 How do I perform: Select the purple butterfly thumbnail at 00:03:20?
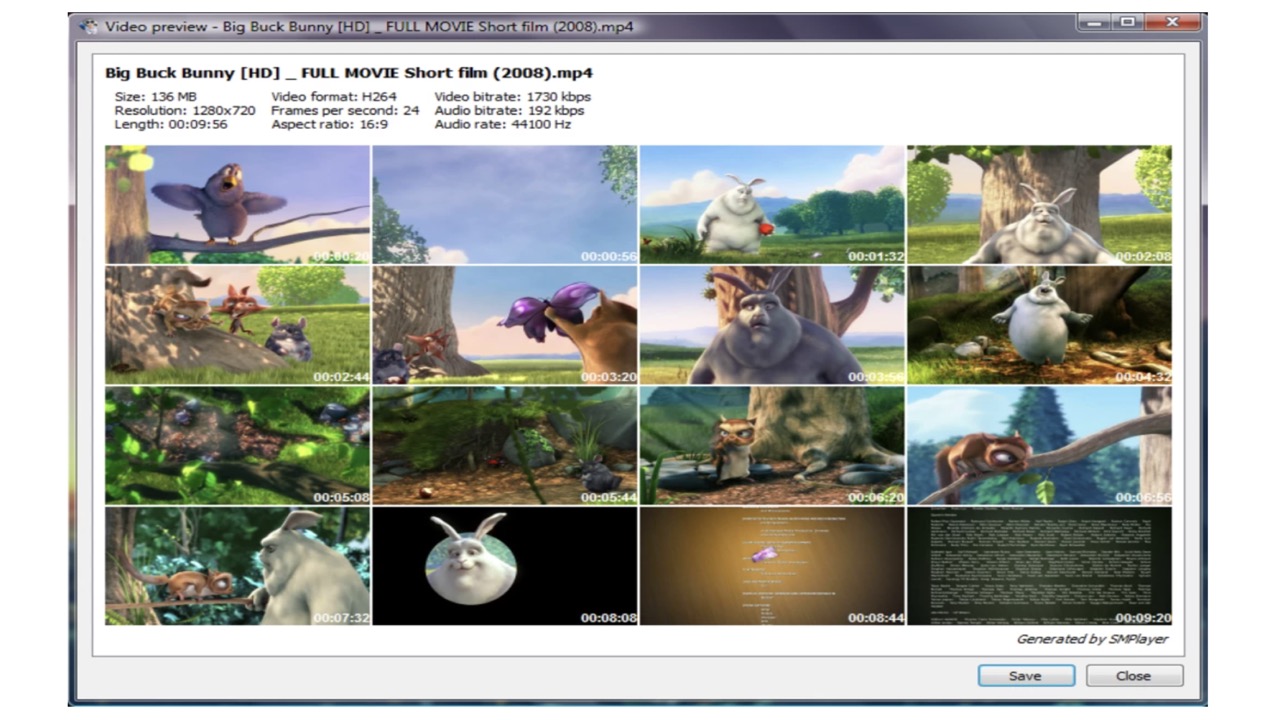click(x=505, y=325)
